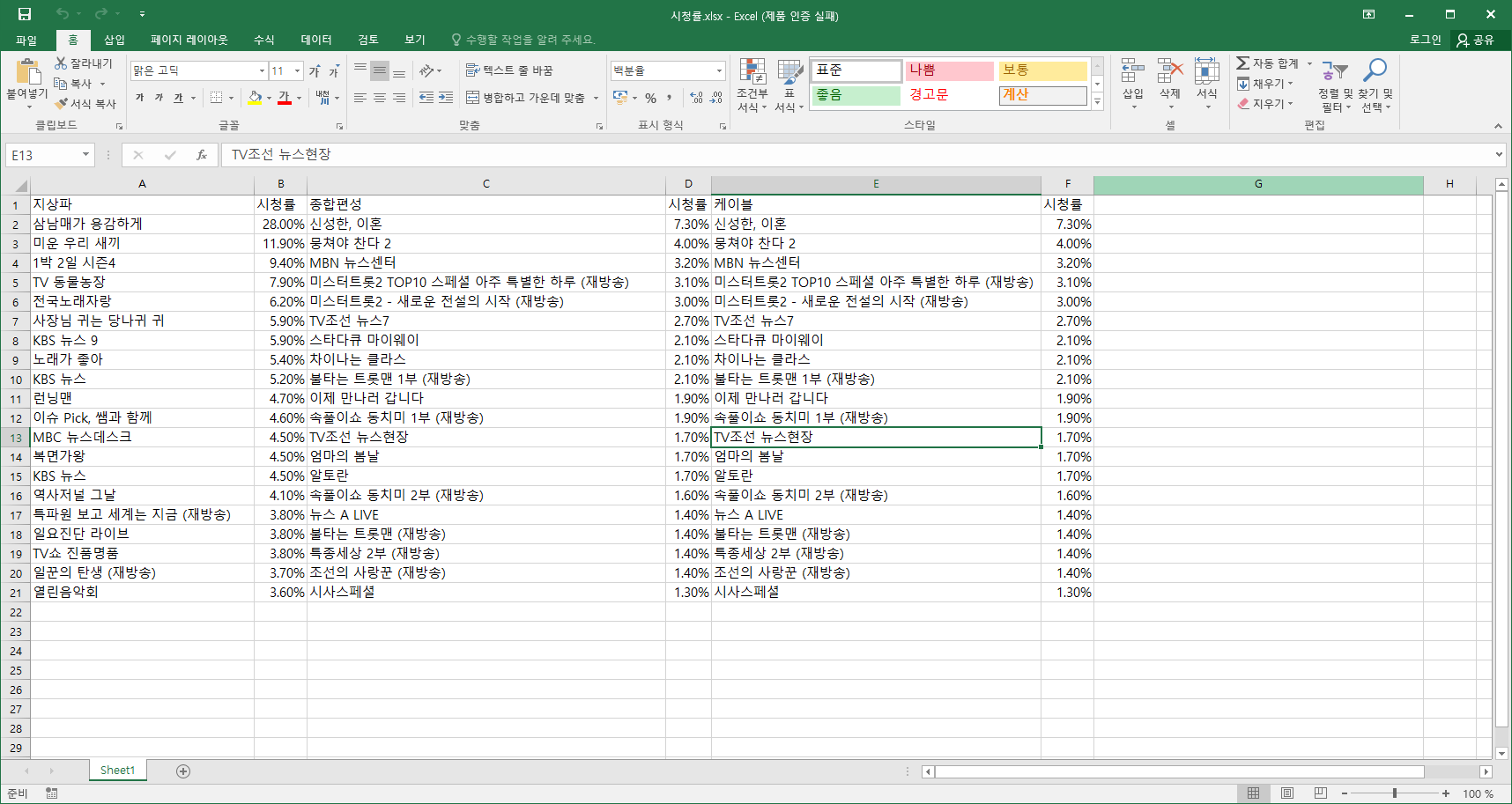Increase decimal places
The image size is (1512, 804).
(697, 98)
